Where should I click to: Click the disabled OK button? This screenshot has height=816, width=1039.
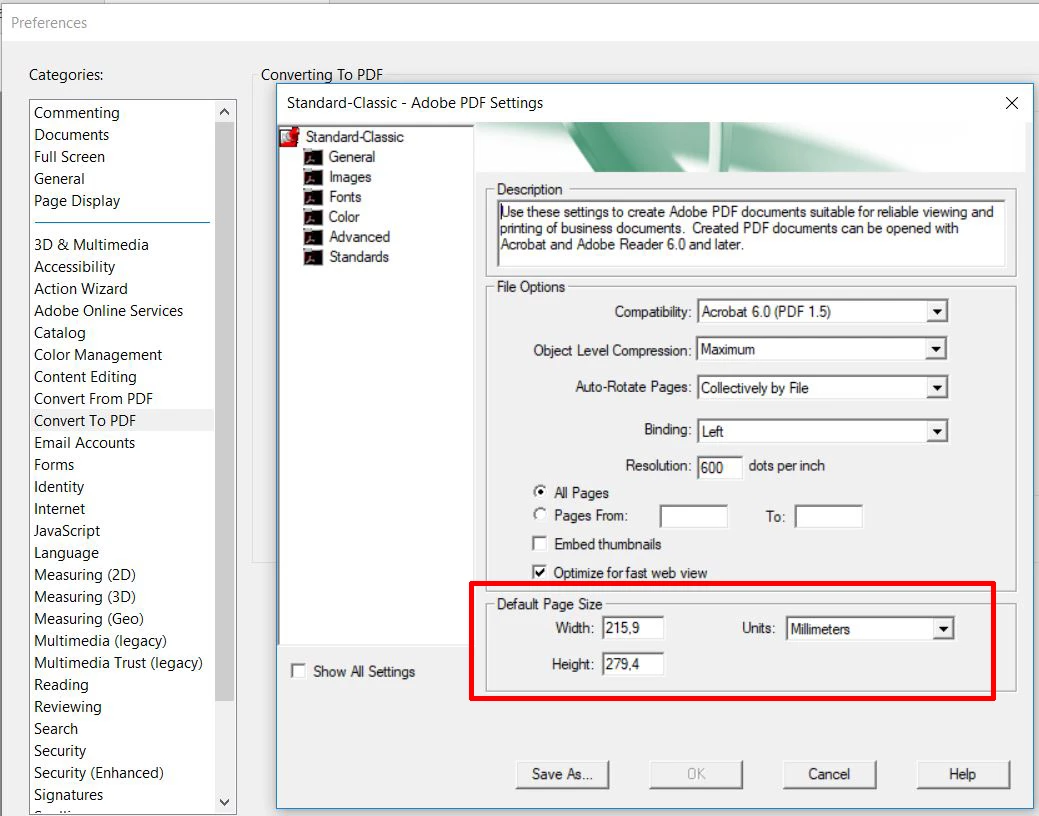click(696, 774)
